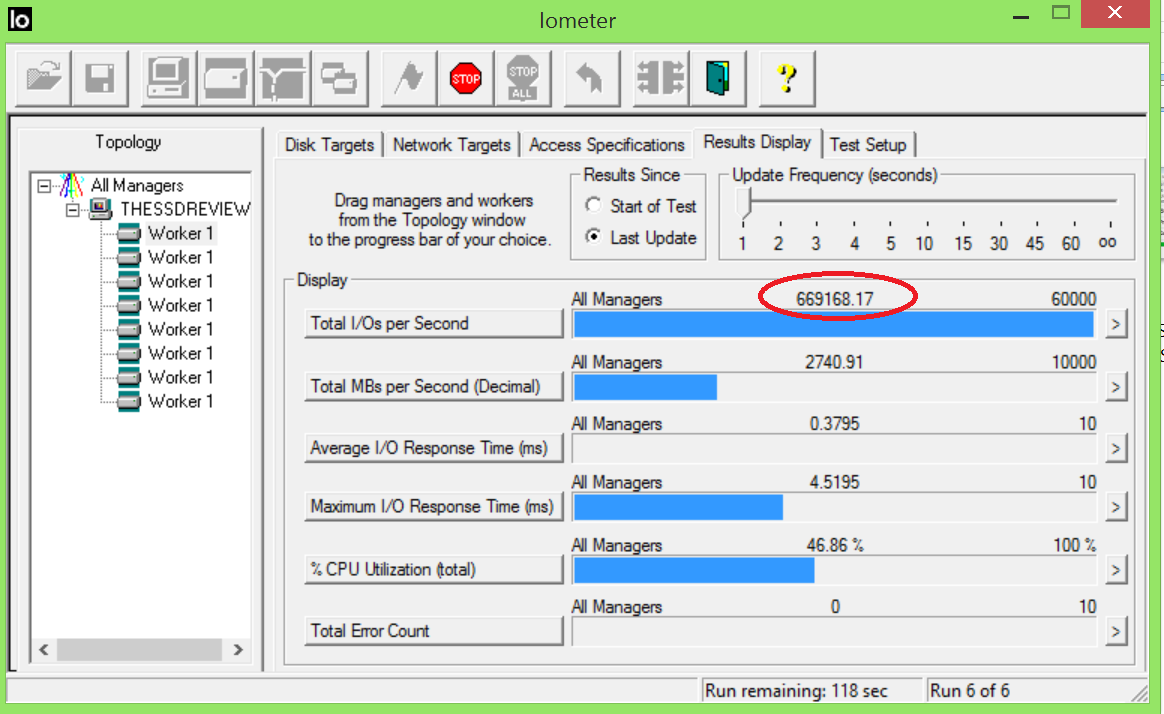Select the Last Update radio button

point(594,238)
